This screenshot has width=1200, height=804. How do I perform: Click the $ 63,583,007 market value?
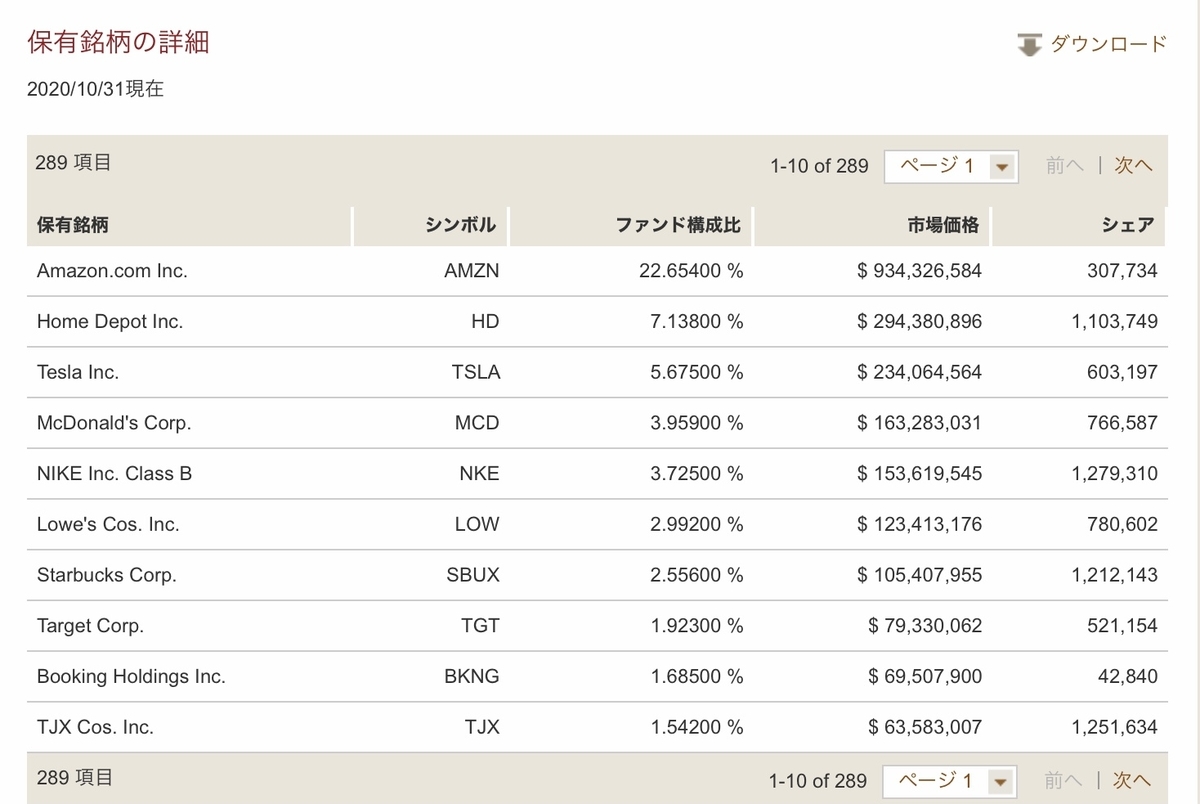tap(925, 728)
